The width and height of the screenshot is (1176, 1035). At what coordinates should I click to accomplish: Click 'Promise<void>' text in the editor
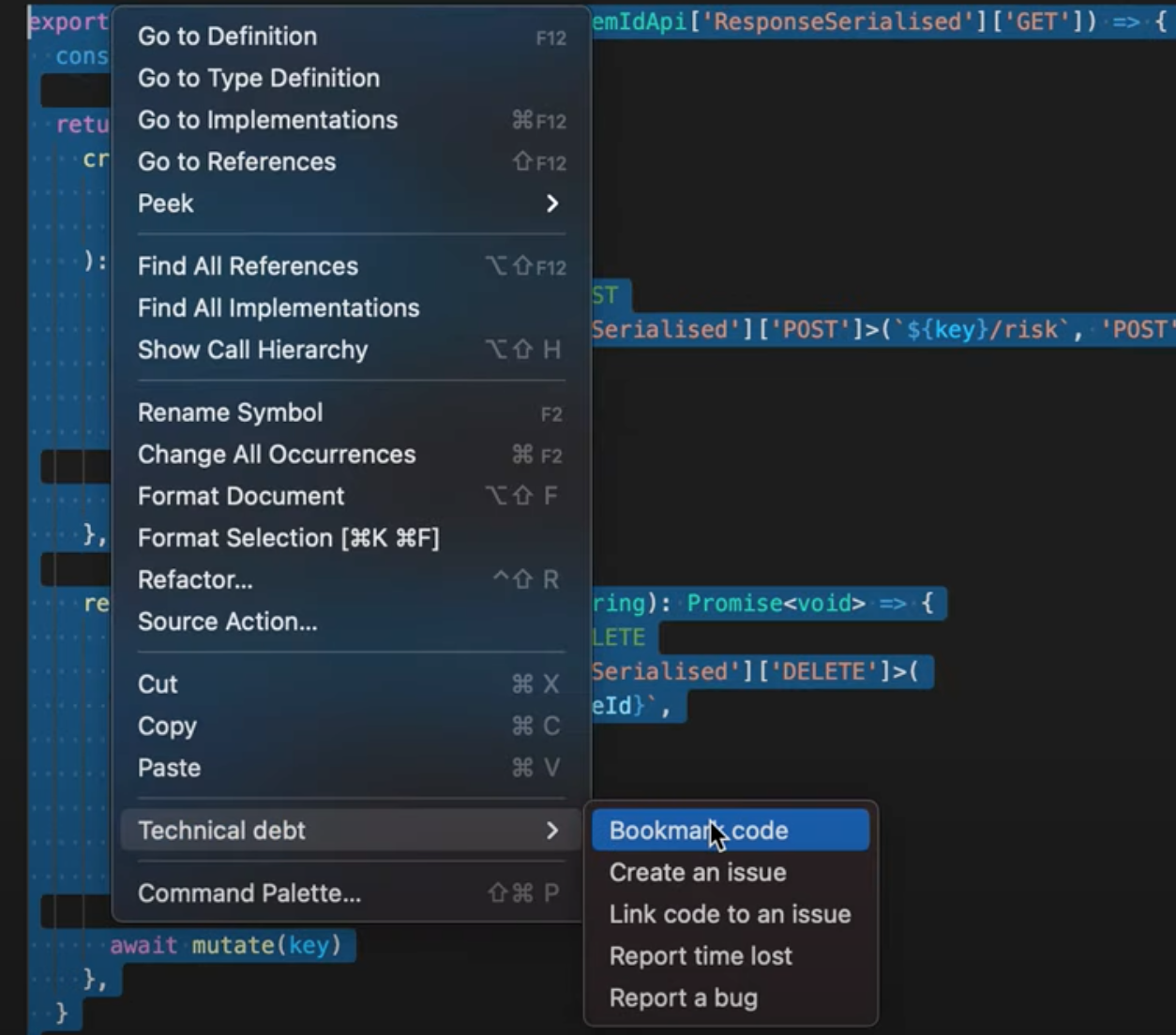(x=776, y=603)
